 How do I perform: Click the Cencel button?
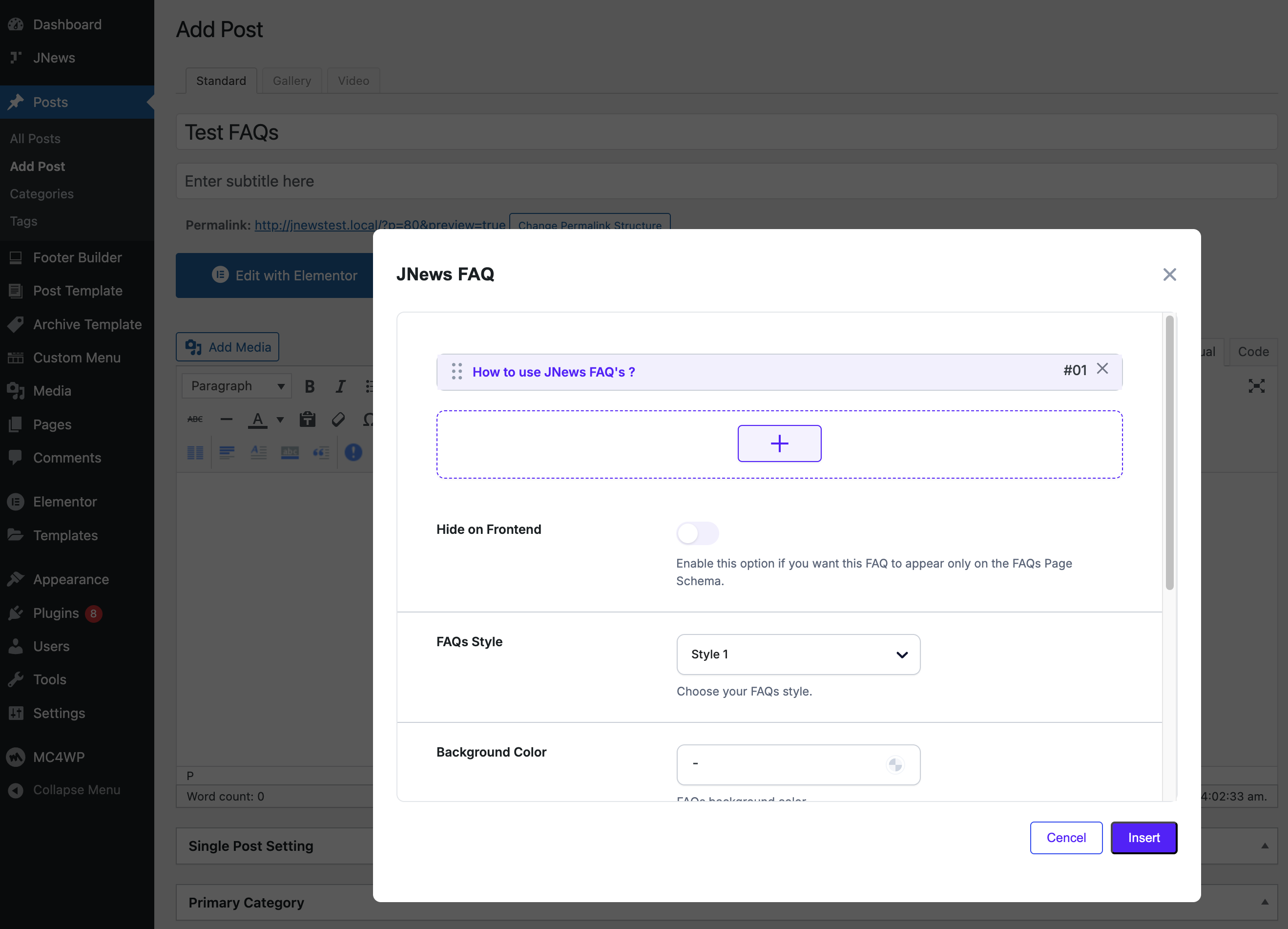1066,838
